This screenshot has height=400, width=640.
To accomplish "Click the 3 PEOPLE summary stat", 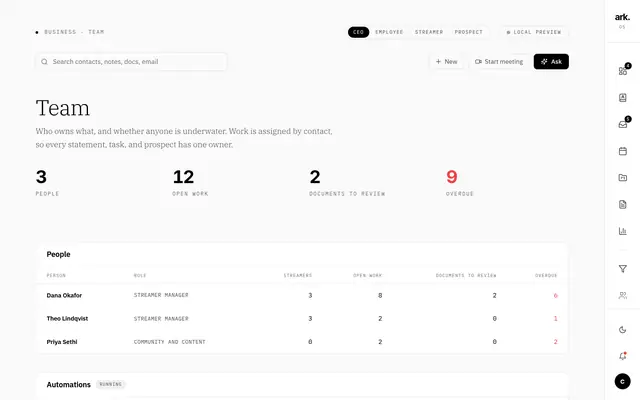I will coord(47,182).
